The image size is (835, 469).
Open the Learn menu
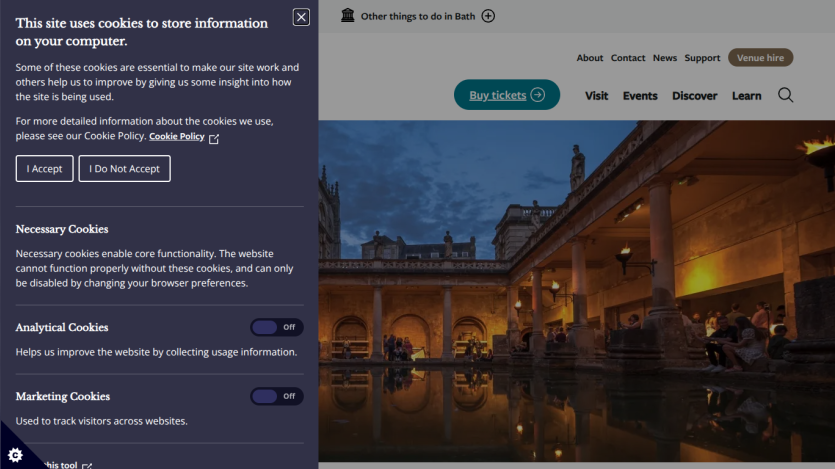[x=747, y=96]
